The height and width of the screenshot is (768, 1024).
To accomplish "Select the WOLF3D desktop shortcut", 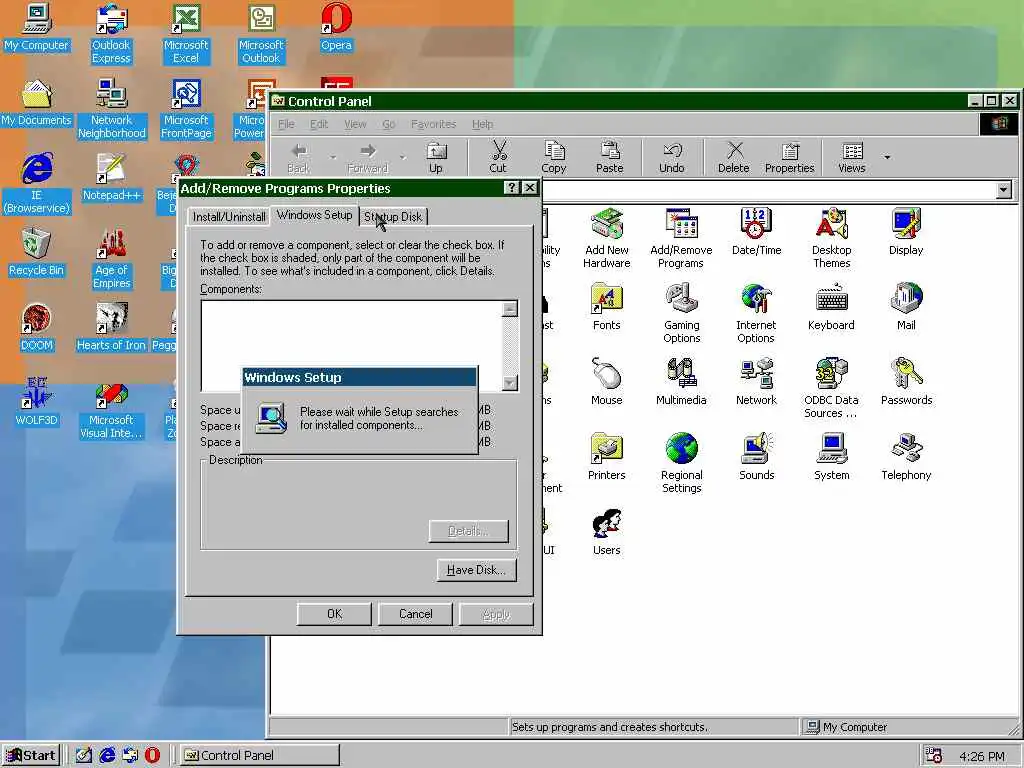I will (37, 402).
